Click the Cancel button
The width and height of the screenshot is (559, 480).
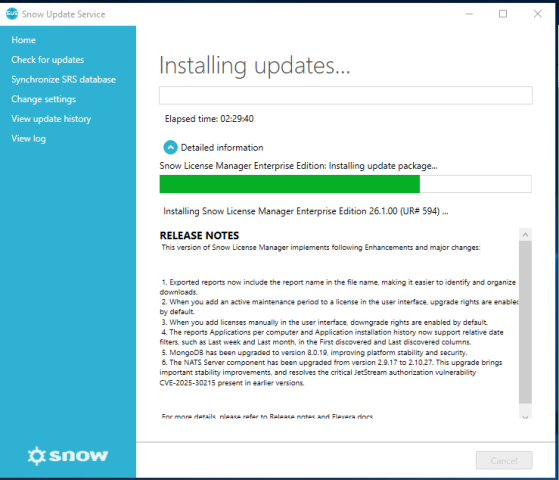click(504, 460)
